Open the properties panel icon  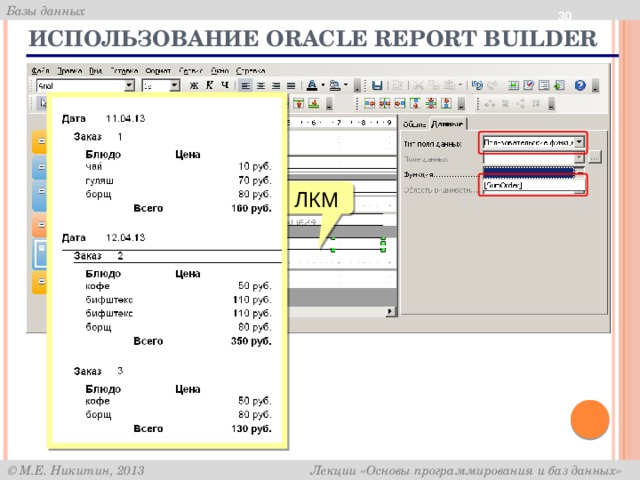pyautogui.click(x=529, y=85)
